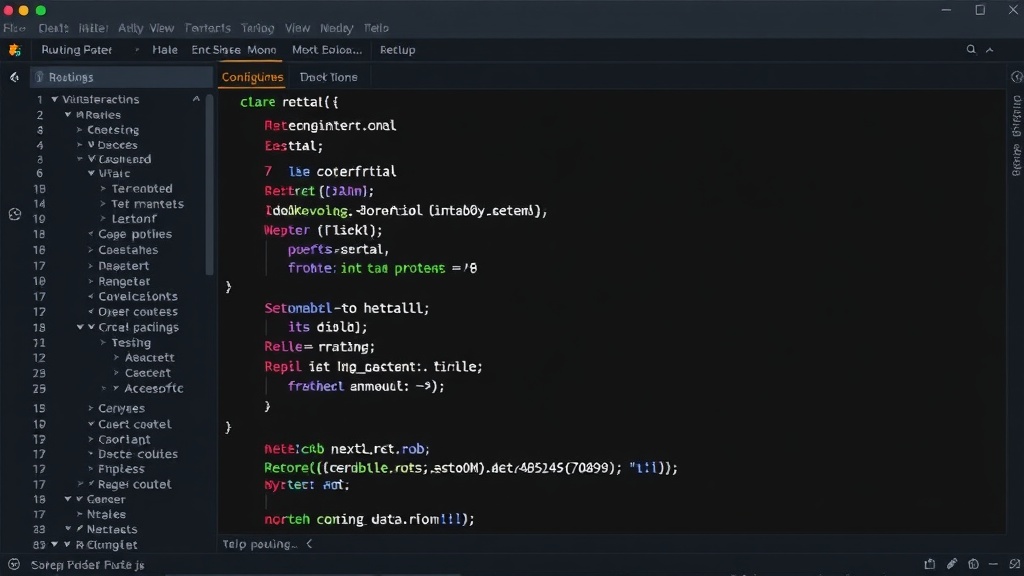Click the Telp pouting.. label
1024x576 pixels.
click(260, 544)
